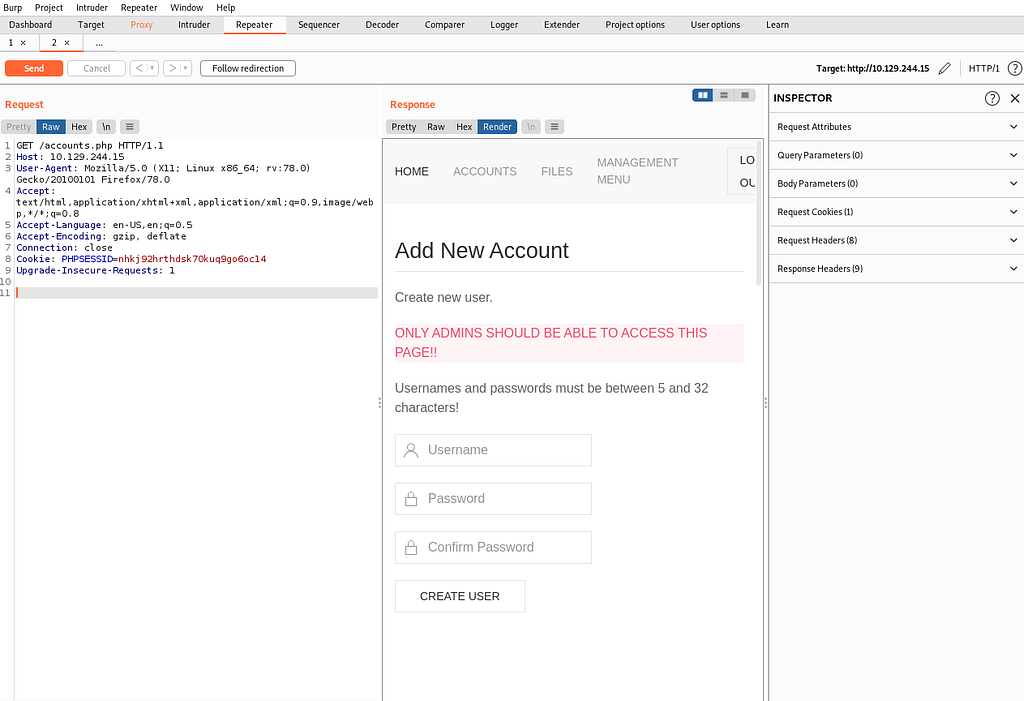The width and height of the screenshot is (1024, 701).
Task: Switch to the Decoder tab
Action: pyautogui.click(x=382, y=25)
